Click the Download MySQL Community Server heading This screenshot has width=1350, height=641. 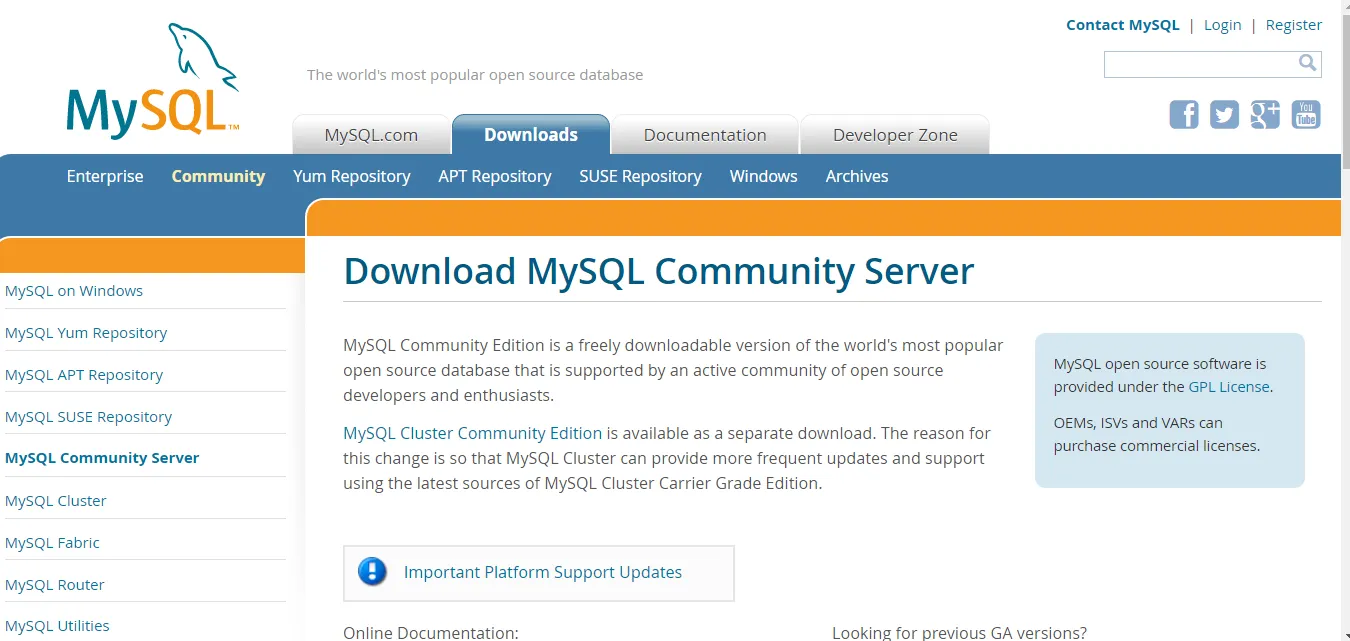(x=658, y=272)
